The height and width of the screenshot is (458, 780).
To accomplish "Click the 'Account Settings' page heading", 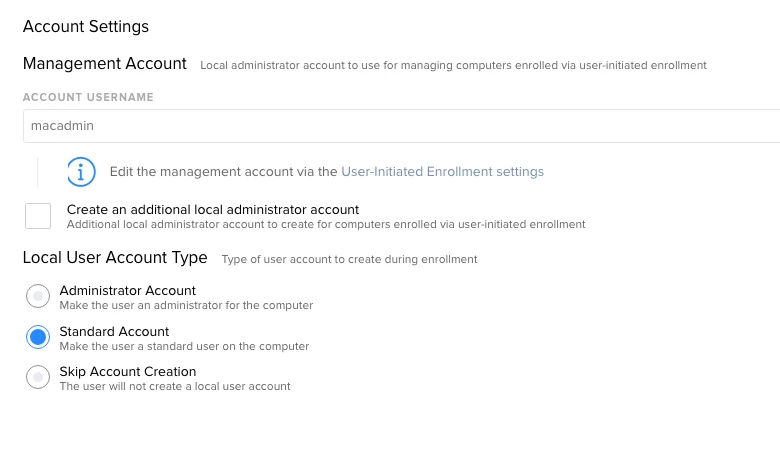I will click(86, 26).
